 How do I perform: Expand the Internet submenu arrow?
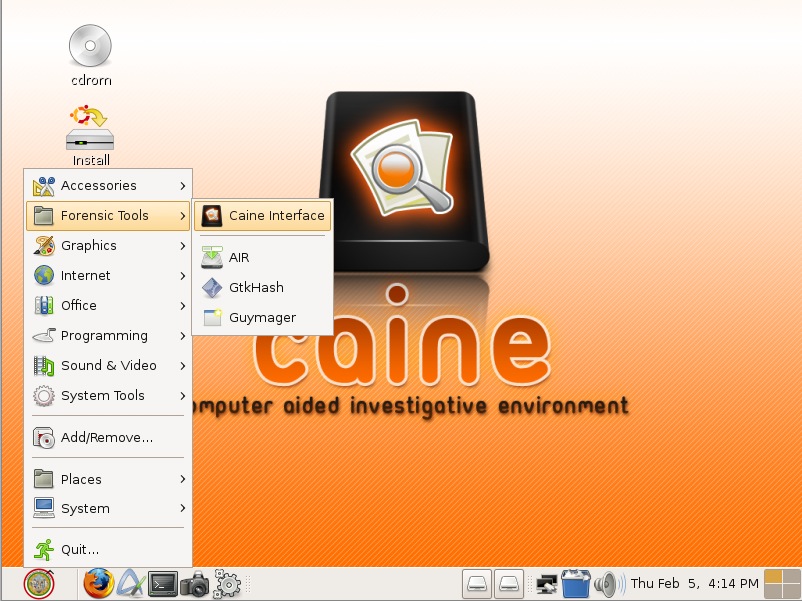click(183, 276)
